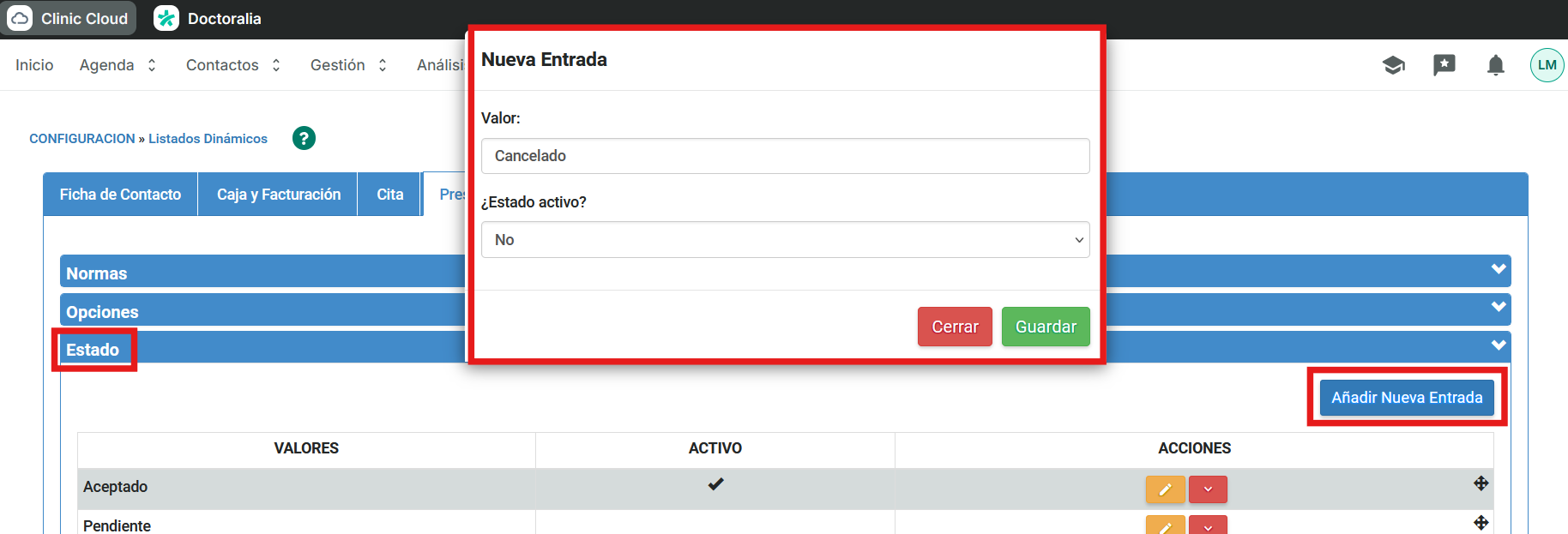Click the Valor input field

(x=785, y=156)
